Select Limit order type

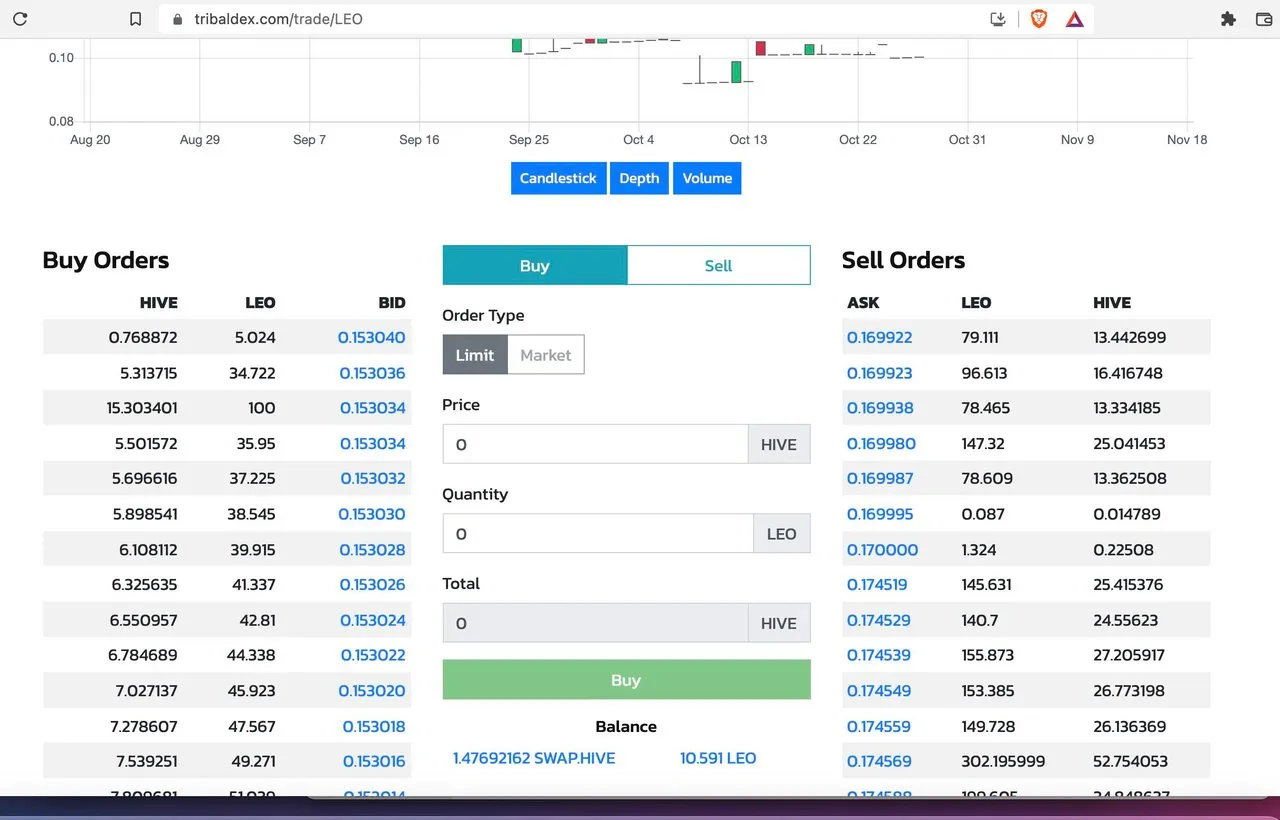(x=475, y=355)
